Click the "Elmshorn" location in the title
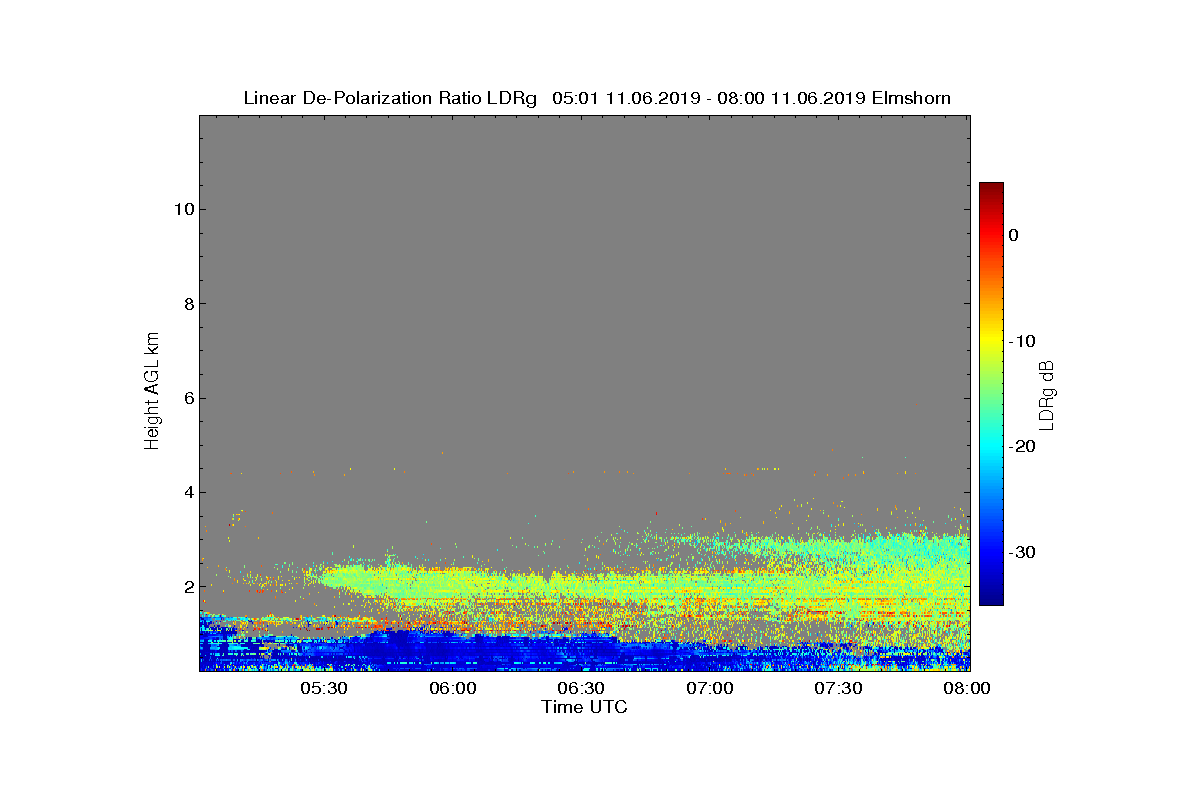This screenshot has height=800, width=1200. point(911,98)
